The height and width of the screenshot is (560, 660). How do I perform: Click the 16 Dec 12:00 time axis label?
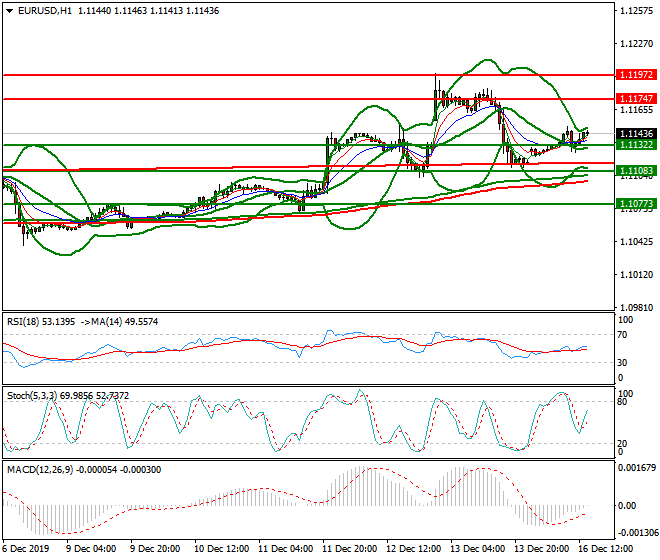pos(606,549)
